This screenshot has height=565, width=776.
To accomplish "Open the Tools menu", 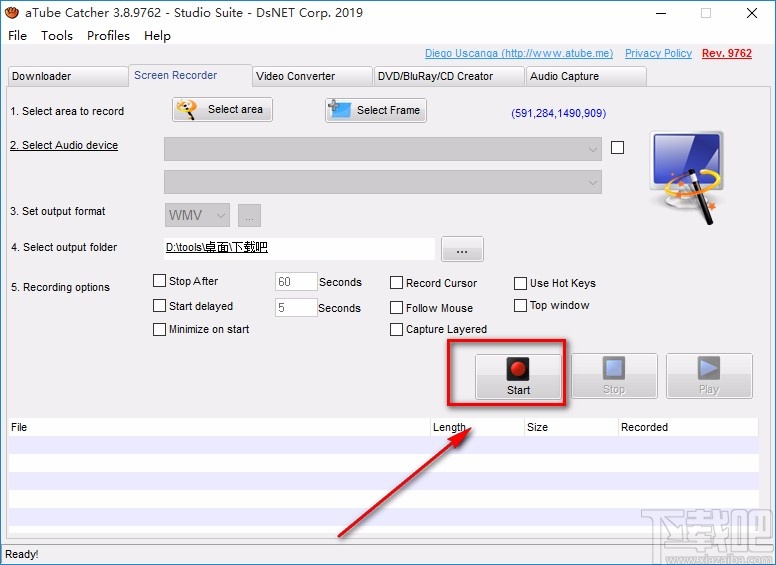I will tap(57, 36).
